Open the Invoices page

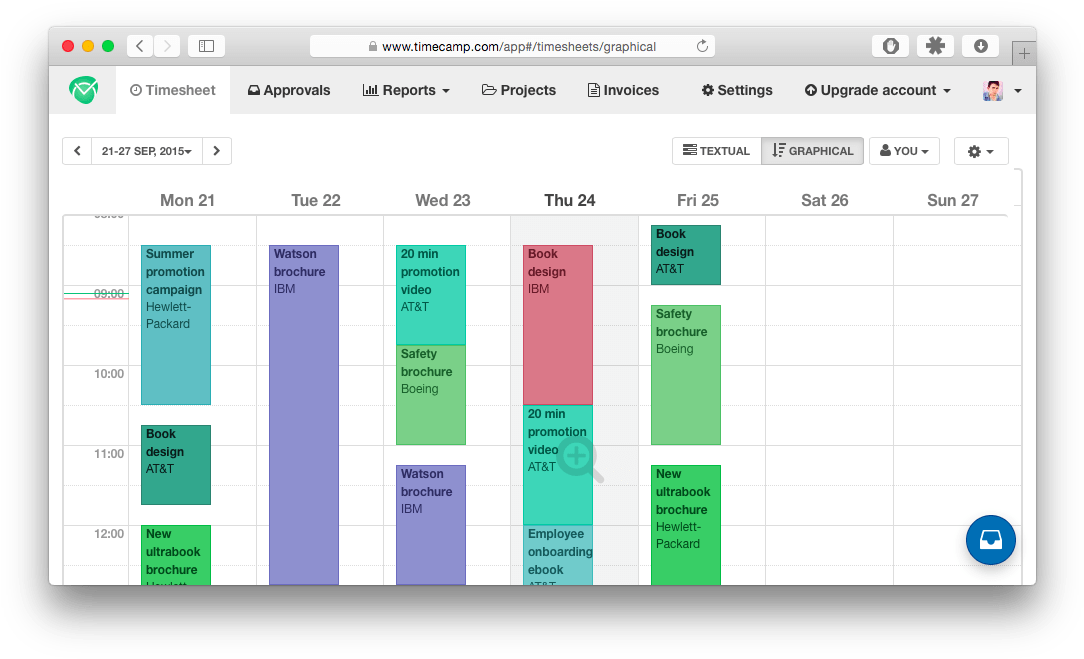(623, 90)
